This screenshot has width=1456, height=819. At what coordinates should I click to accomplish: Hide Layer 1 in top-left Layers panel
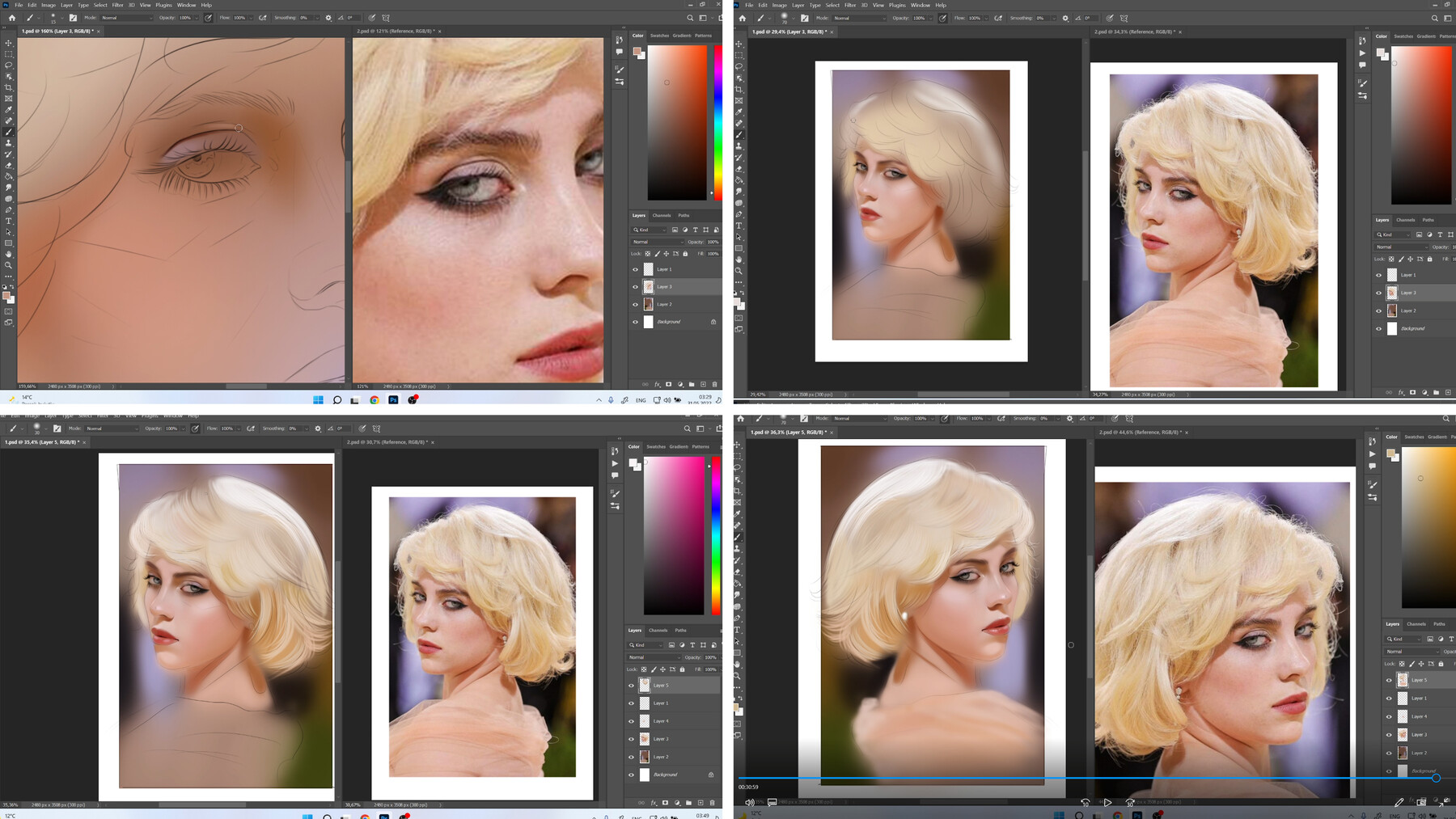point(635,269)
